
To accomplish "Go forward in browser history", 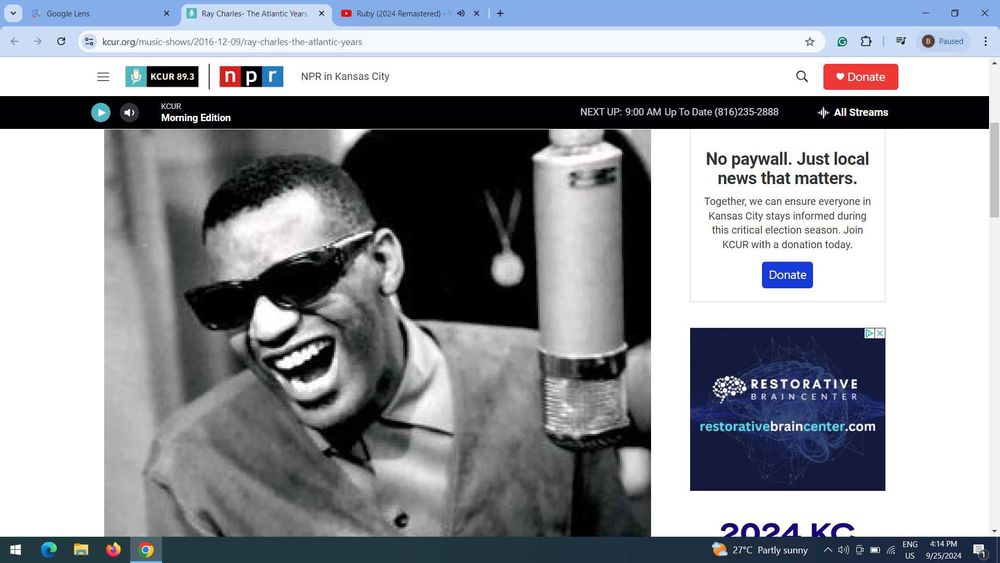I will point(38,41).
